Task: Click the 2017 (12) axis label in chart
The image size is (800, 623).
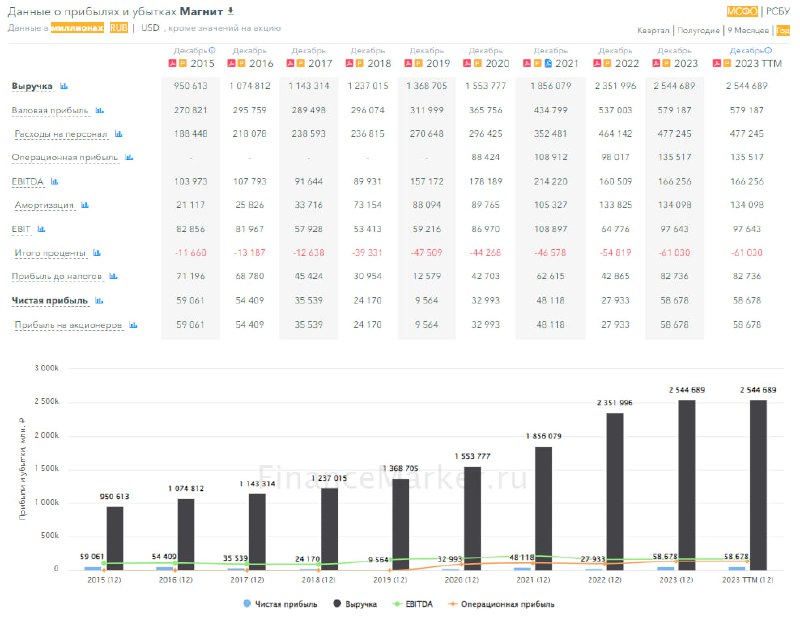Action: click(247, 580)
